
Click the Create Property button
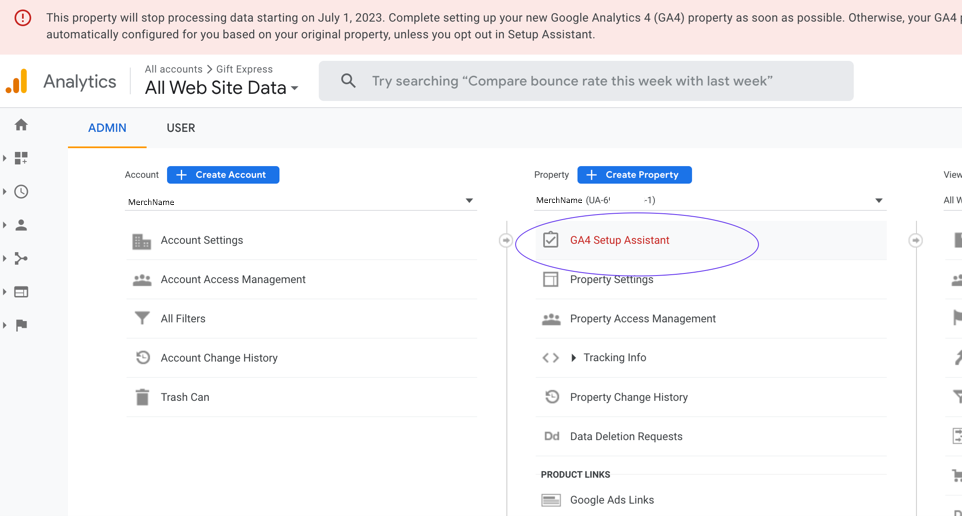coord(634,175)
